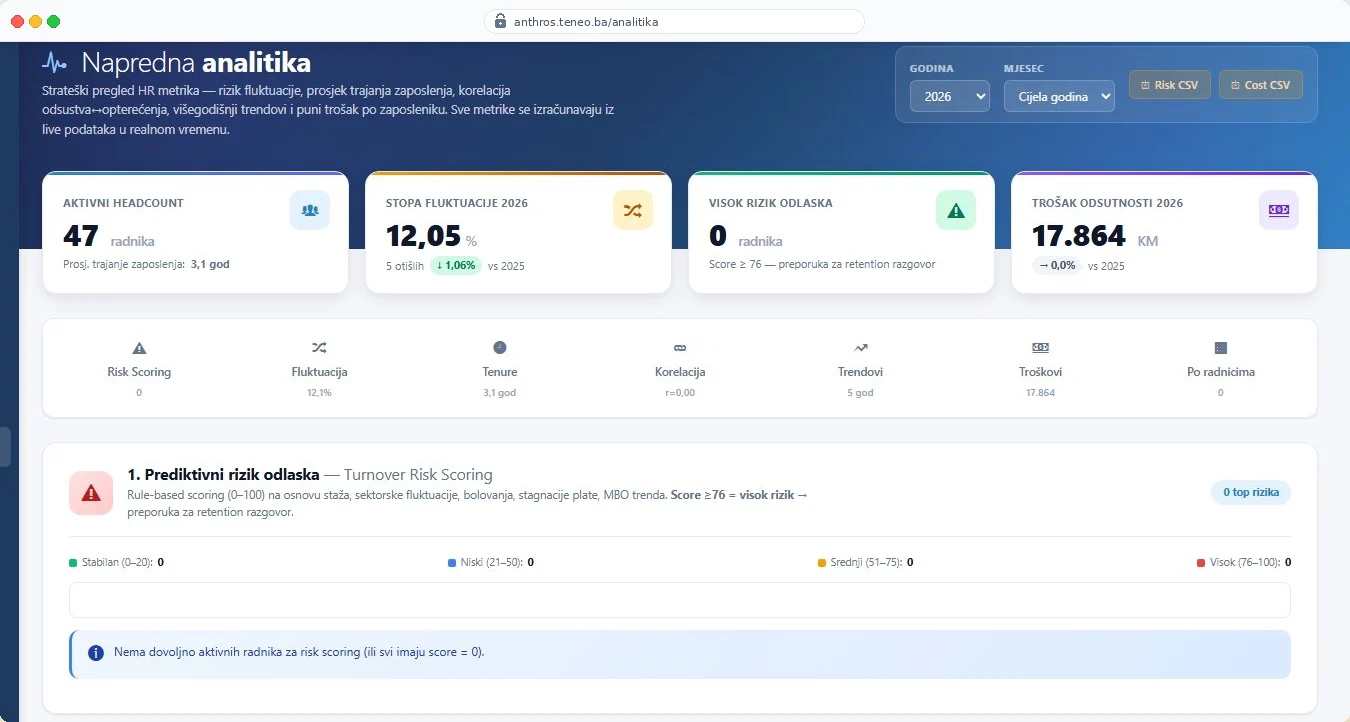
Task: Switch to the Fluktuacija tab
Action: coord(319,368)
